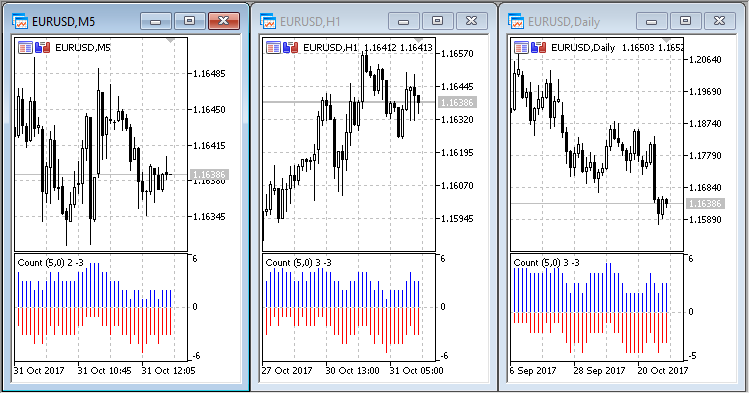Click the '30 Oct 13:00' time label
750x394 pixels.
(352, 371)
